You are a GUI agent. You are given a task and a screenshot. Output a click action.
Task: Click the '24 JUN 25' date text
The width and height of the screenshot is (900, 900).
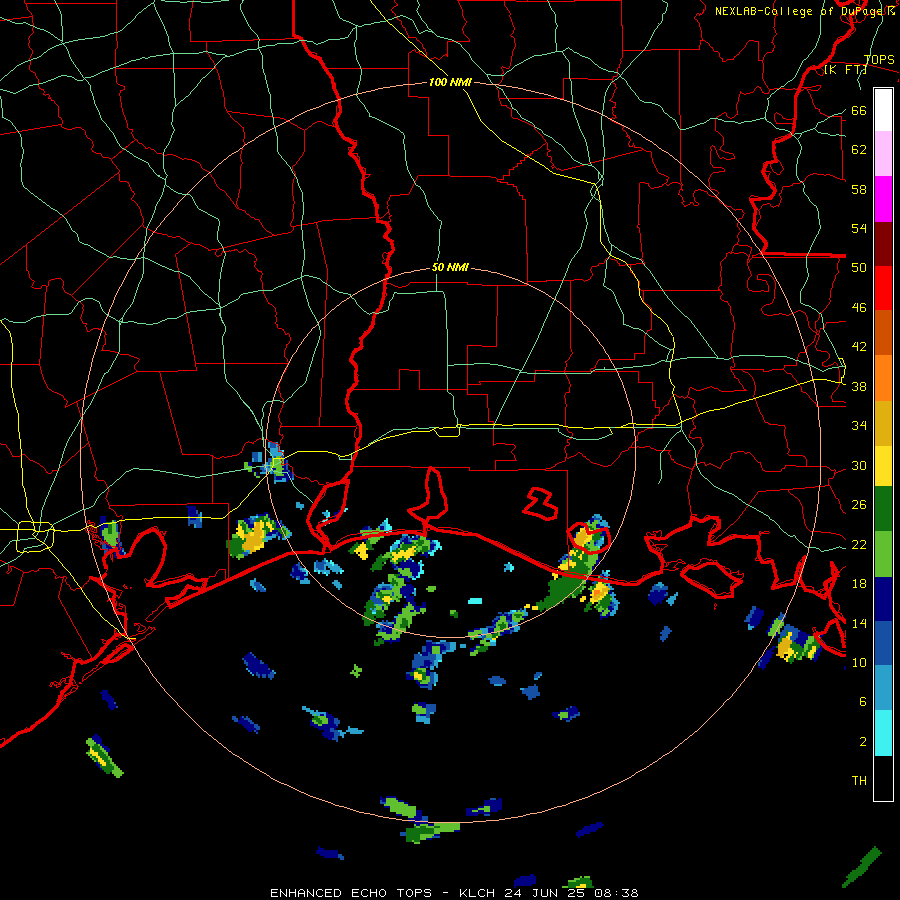pos(545,893)
